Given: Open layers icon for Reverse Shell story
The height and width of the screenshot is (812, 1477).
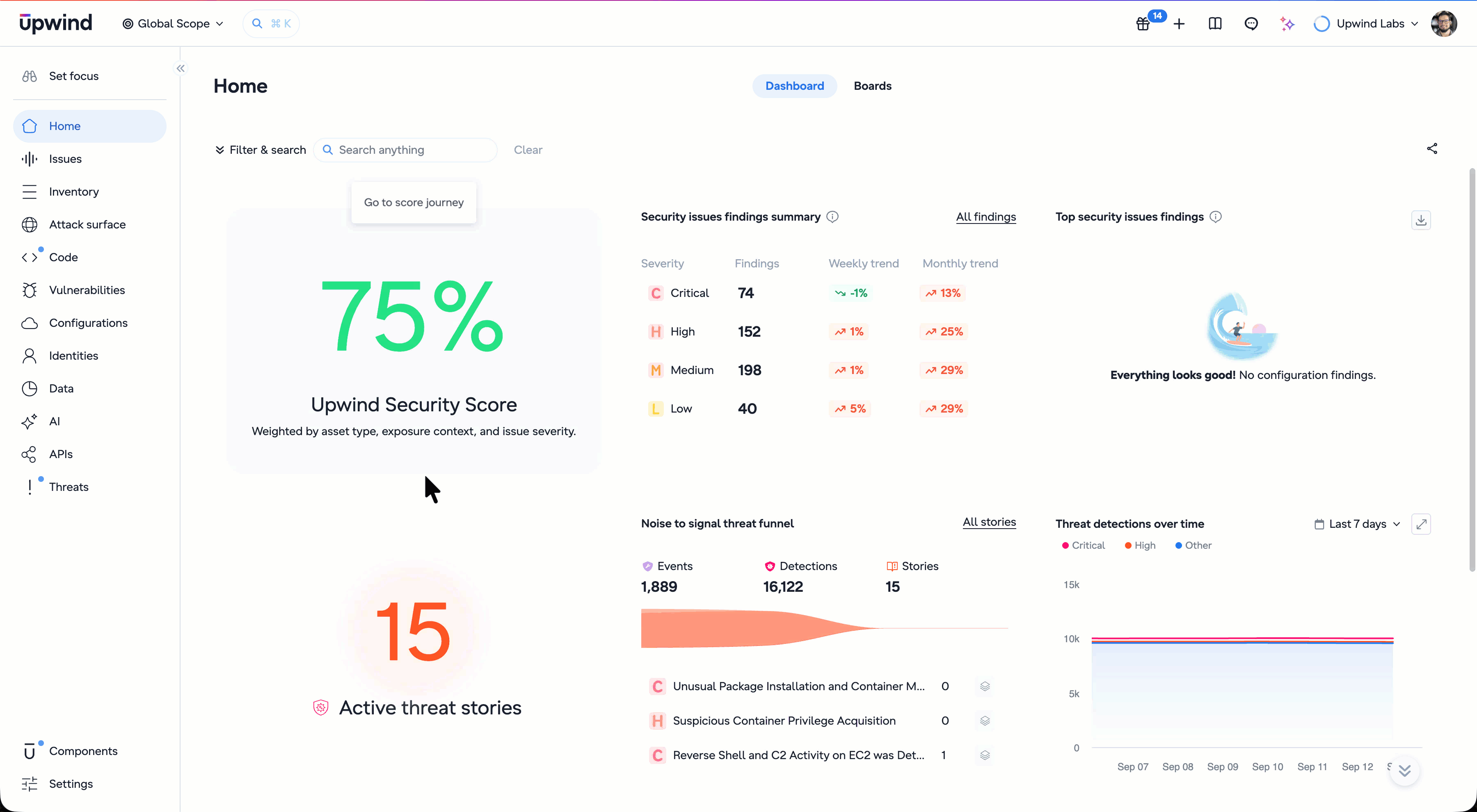Looking at the screenshot, I should (x=985, y=755).
